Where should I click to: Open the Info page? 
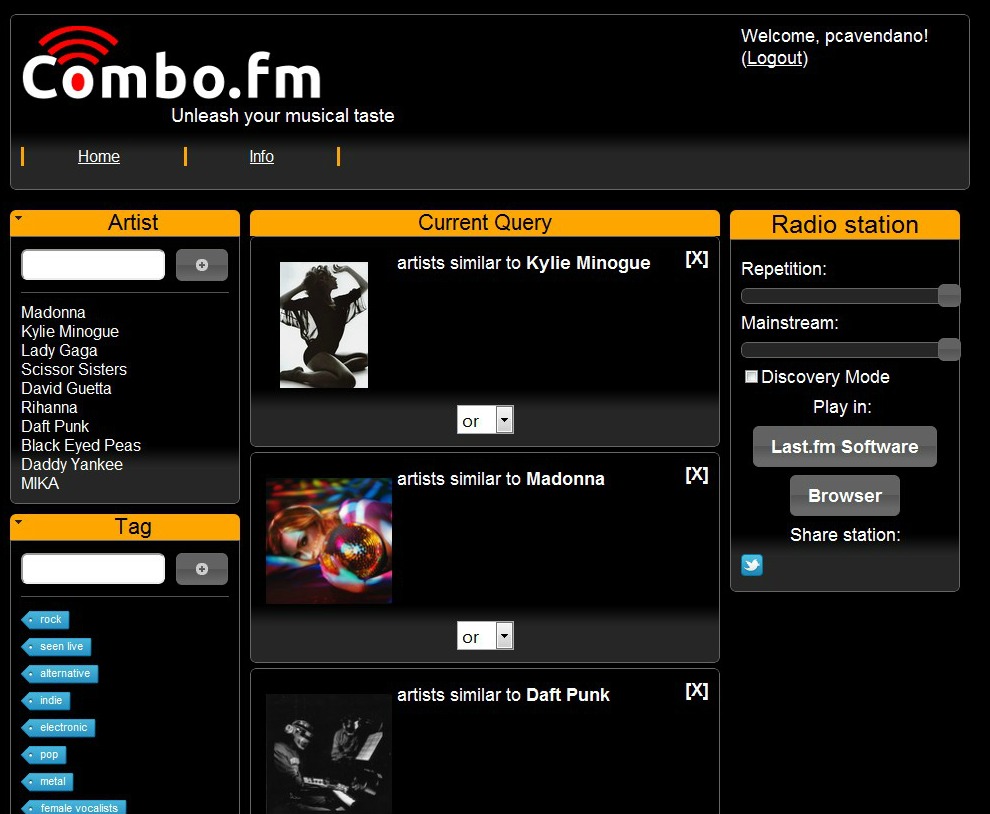(x=261, y=157)
